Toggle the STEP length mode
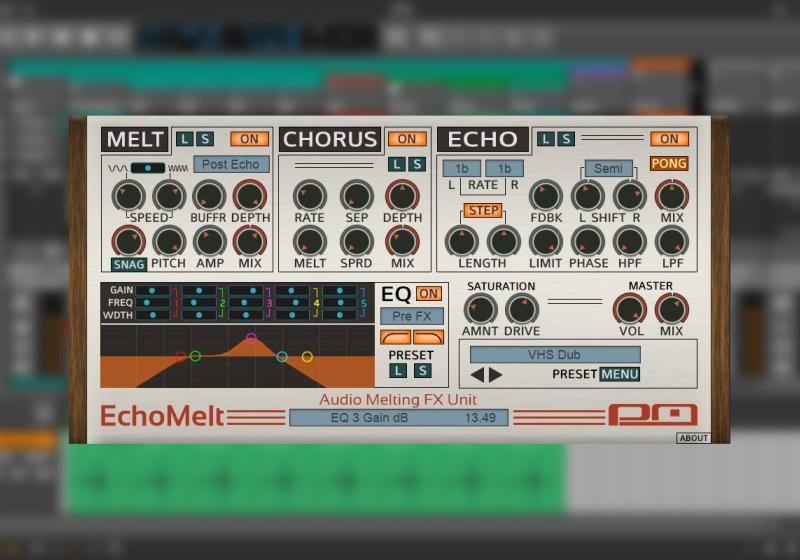 [483, 211]
